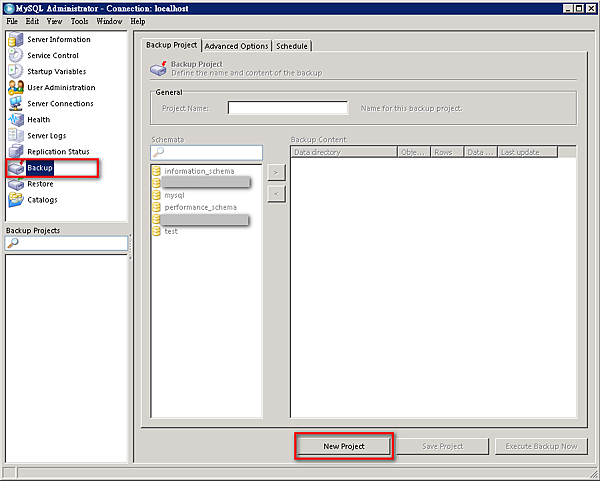Open the Edit menu
The image size is (600, 481).
click(x=33, y=21)
